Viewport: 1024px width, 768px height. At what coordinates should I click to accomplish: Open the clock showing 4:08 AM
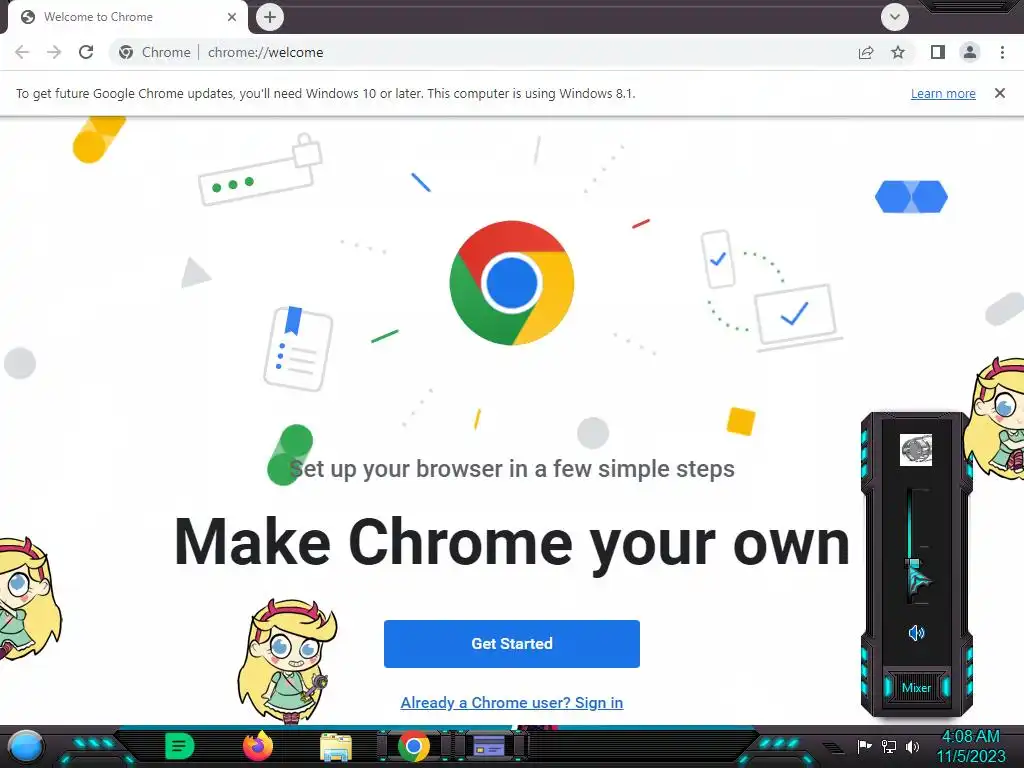click(x=970, y=746)
